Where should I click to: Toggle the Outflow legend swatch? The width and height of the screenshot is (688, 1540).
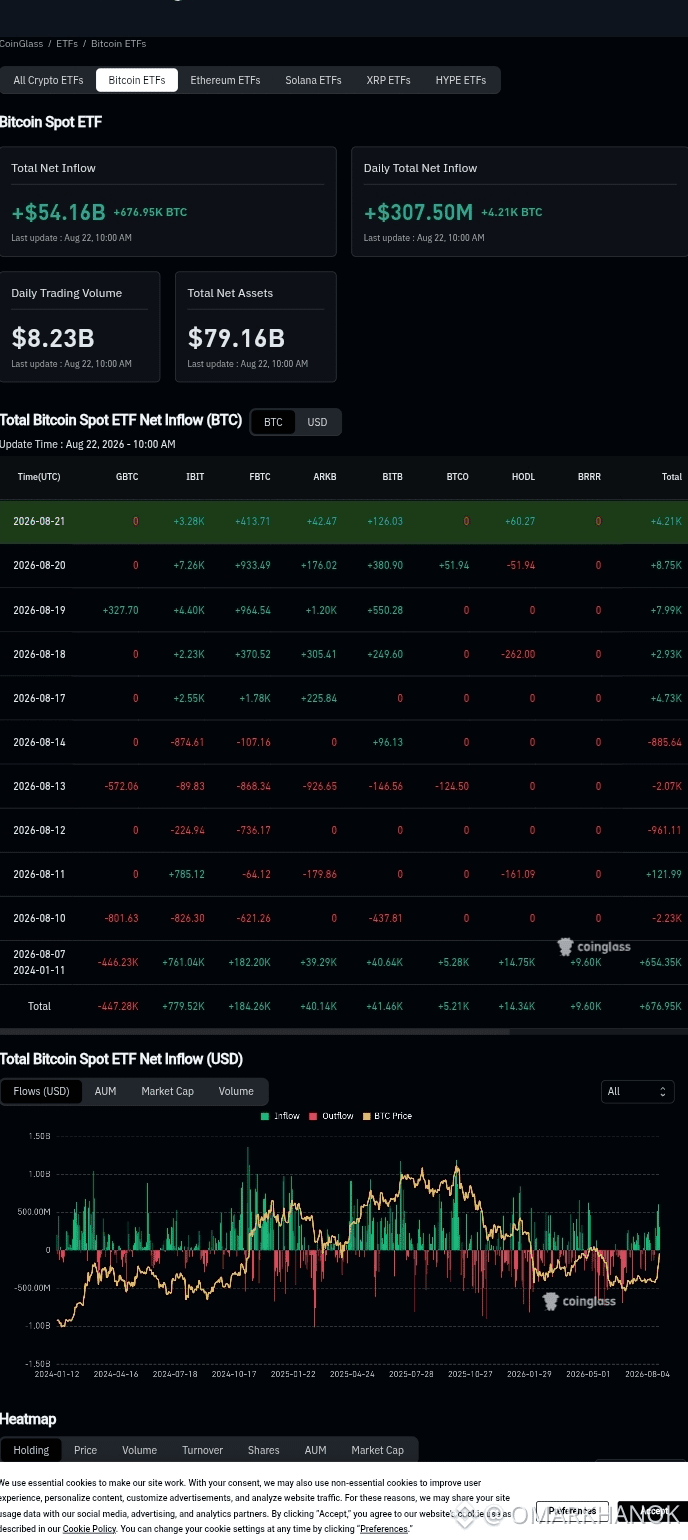click(x=313, y=1116)
